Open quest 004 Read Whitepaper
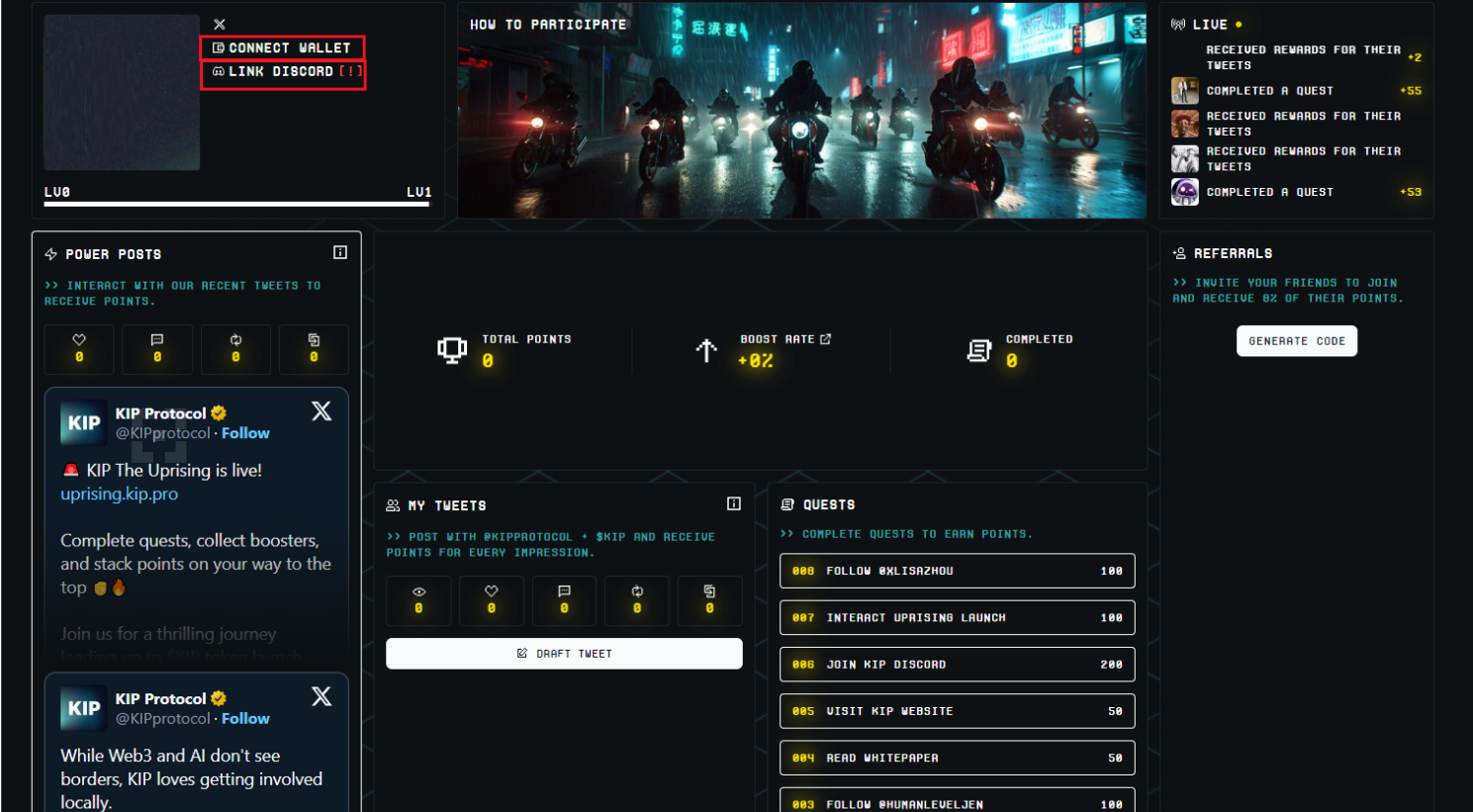 click(958, 758)
